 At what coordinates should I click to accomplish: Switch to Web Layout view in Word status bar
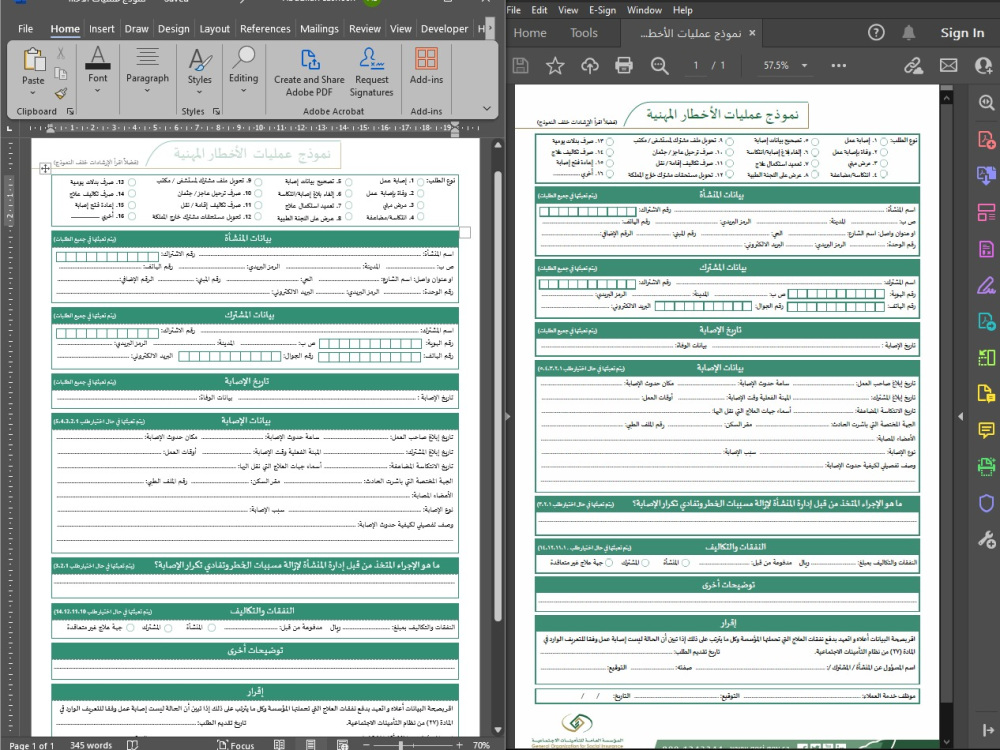[342, 744]
